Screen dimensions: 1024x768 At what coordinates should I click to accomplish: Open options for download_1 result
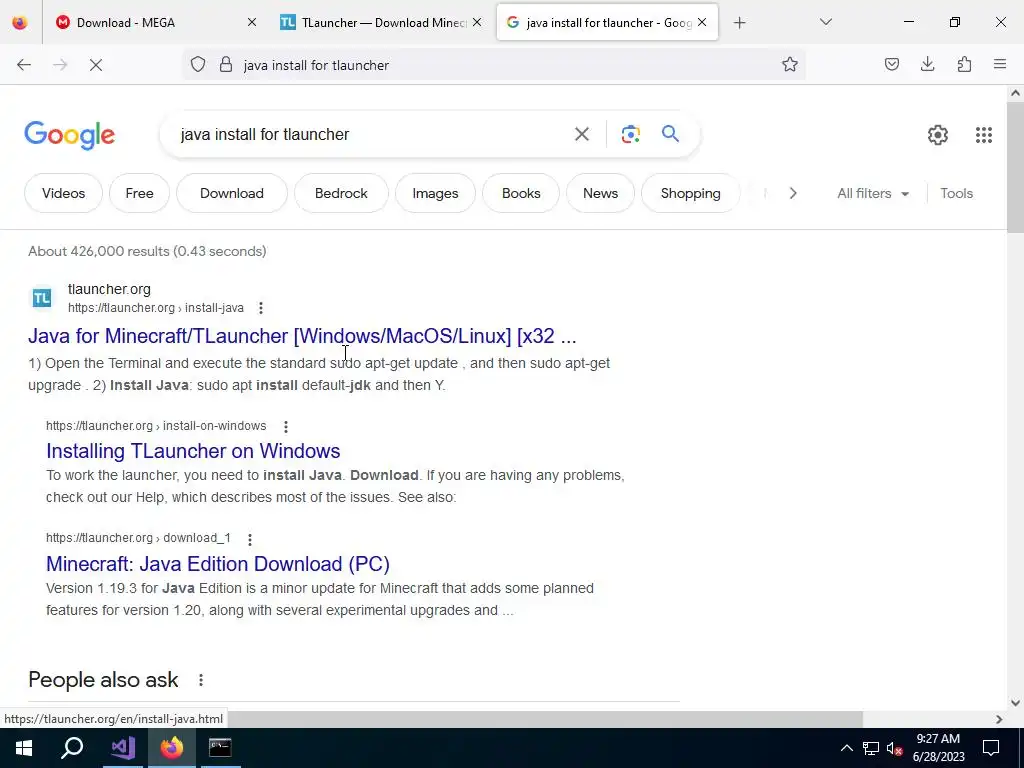[249, 539]
